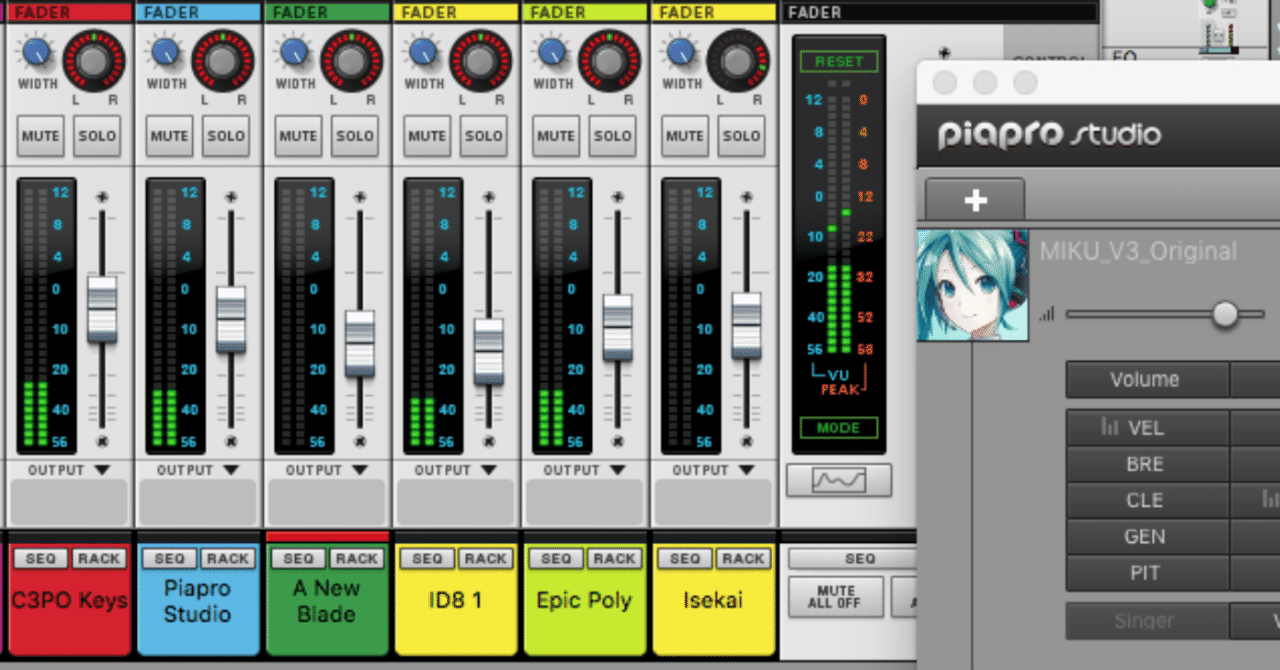
Task: Solo the A New Blade channel
Action: tap(355, 136)
